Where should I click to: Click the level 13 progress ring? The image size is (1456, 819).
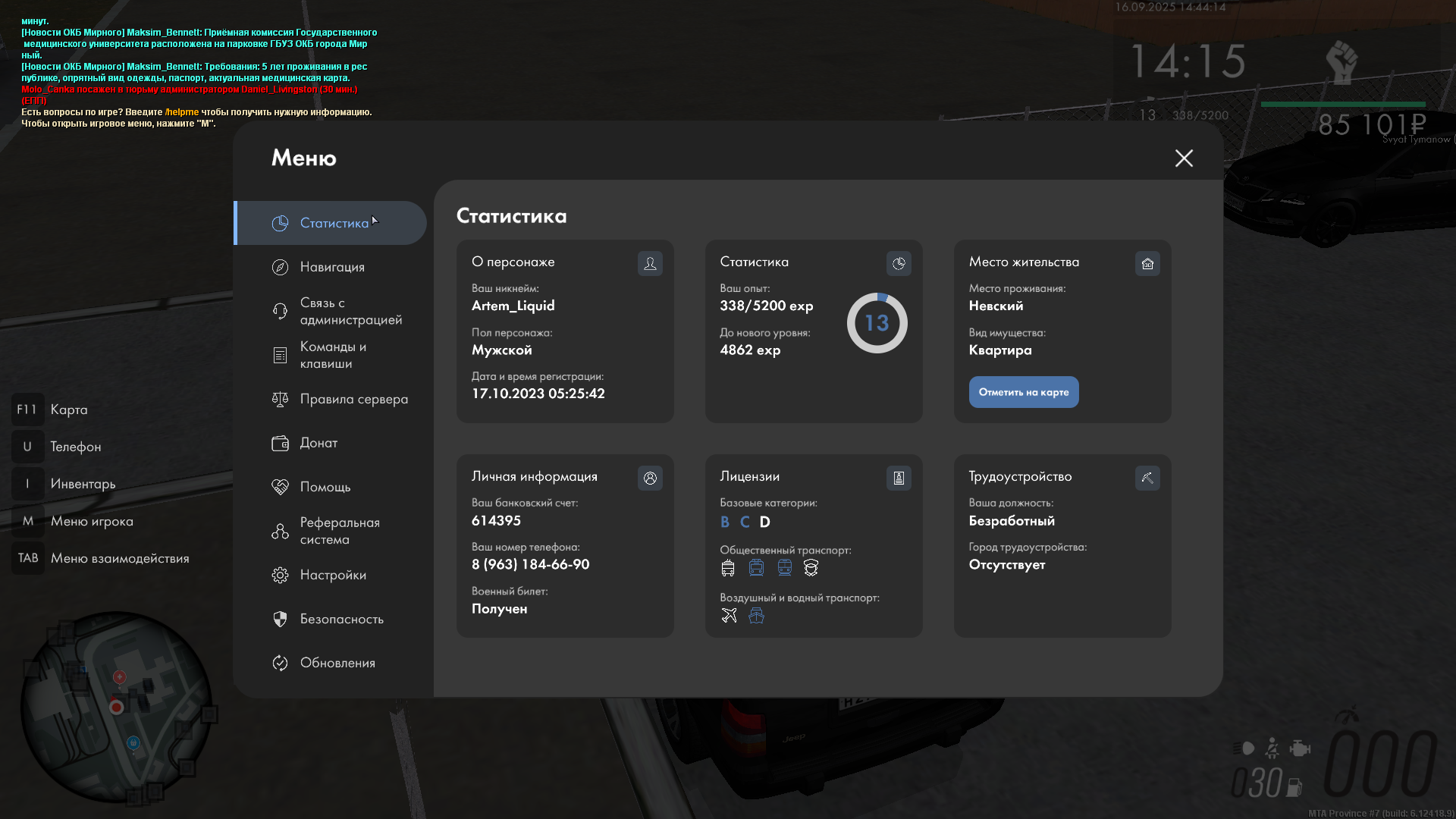point(877,323)
